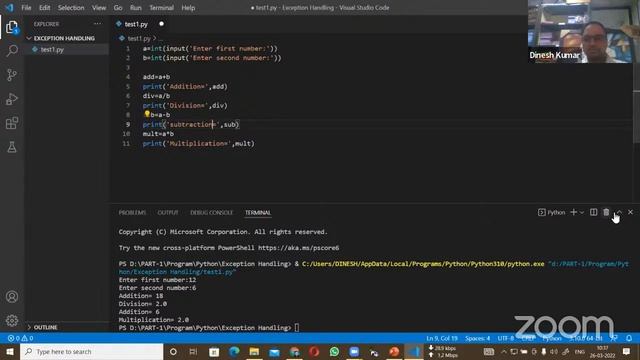Image resolution: width=640 pixels, height=360 pixels.
Task: Switch to the DEBUG CONSOLE tab
Action: pyautogui.click(x=211, y=213)
